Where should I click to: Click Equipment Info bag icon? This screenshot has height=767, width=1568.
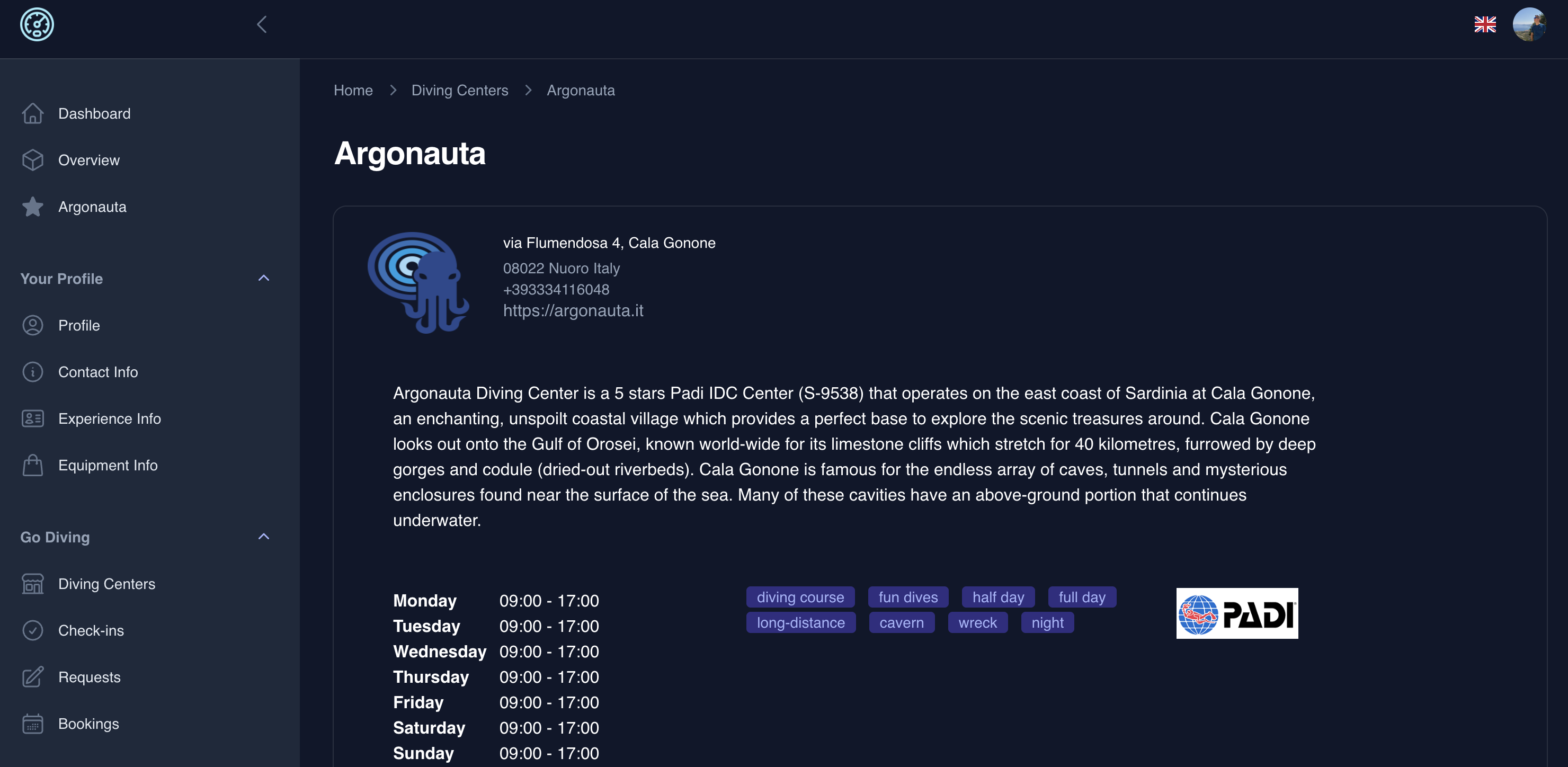click(x=32, y=466)
